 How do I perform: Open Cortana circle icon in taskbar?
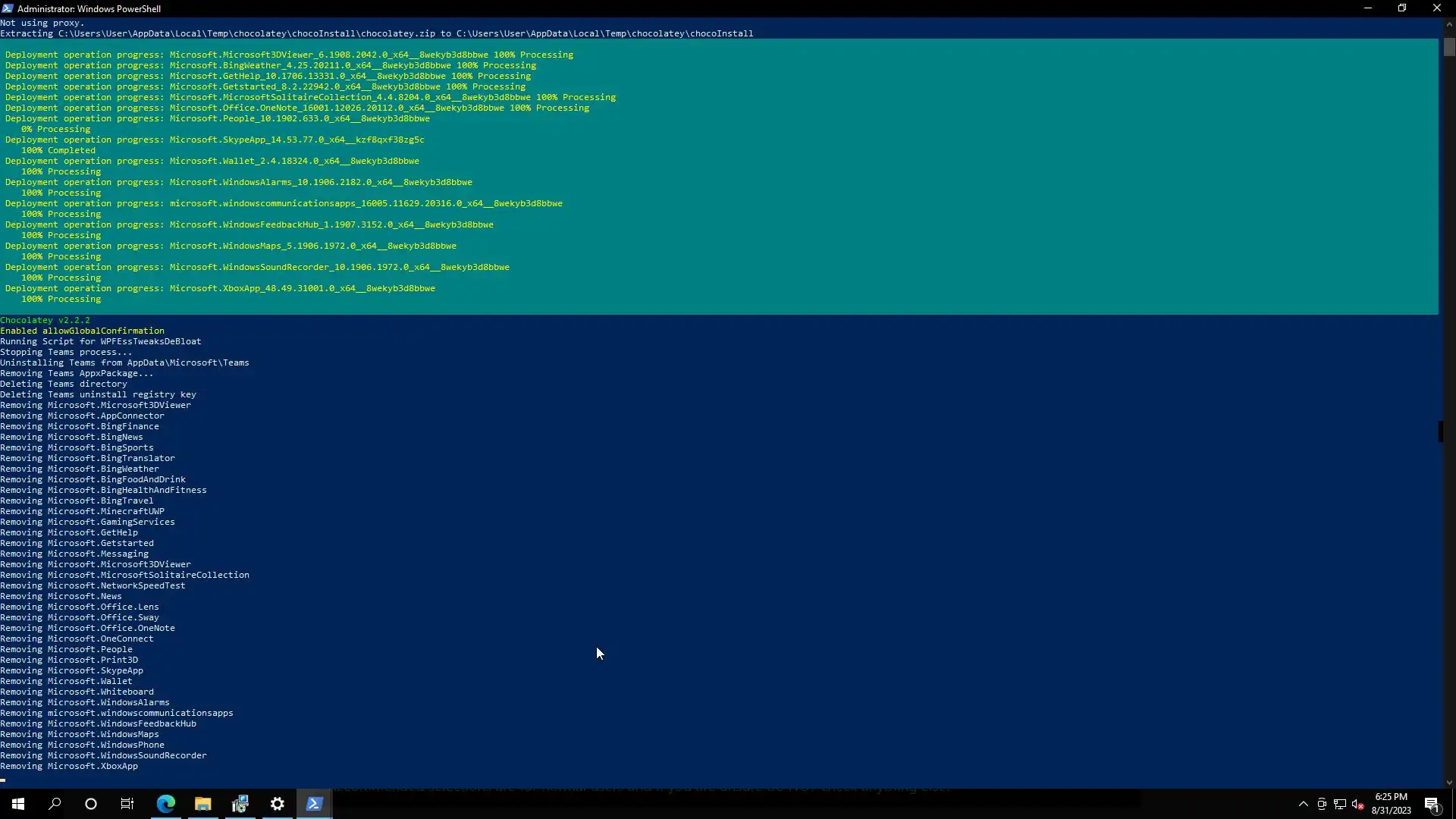91,804
